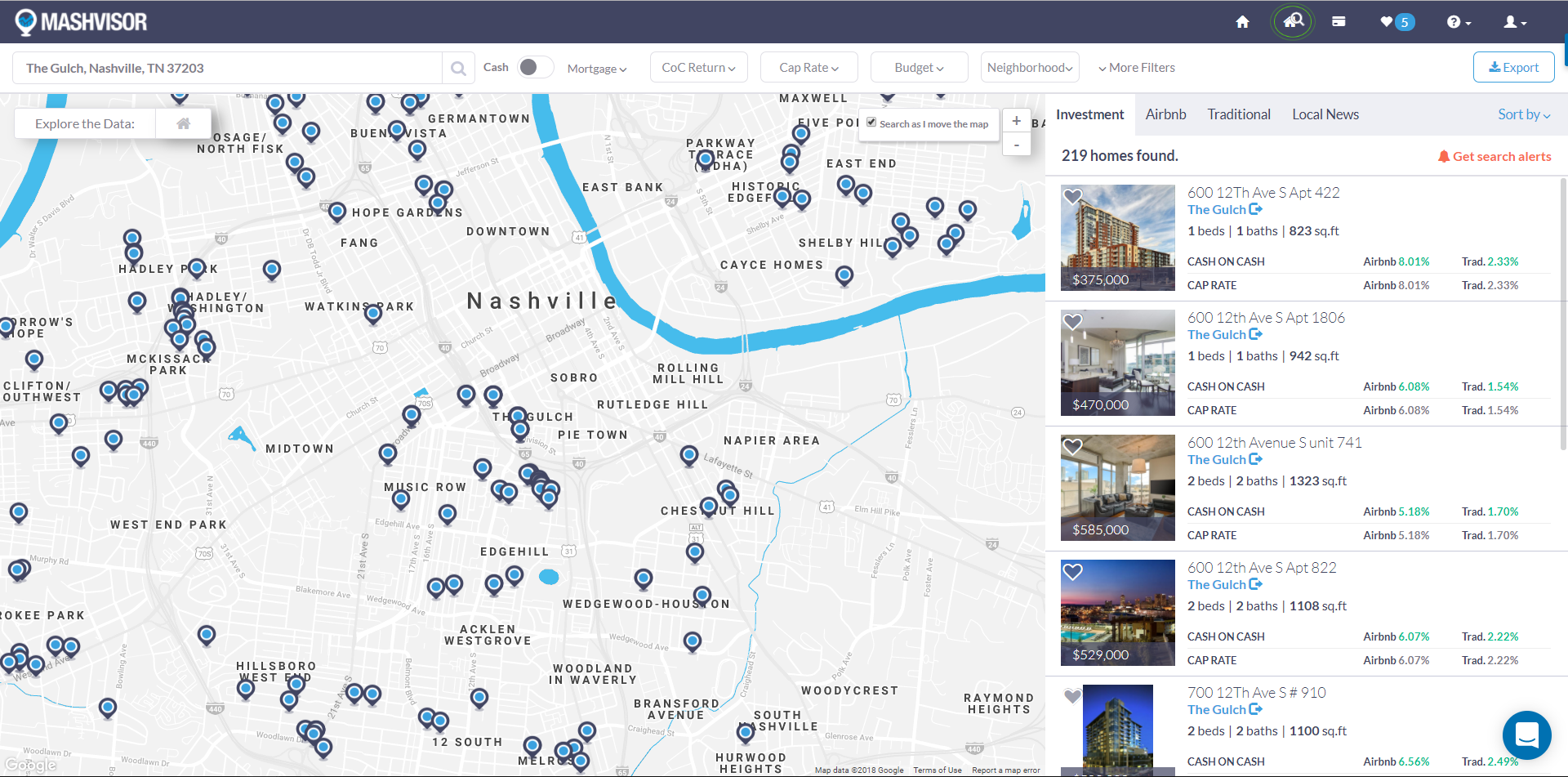
Task: Open listing 700 12Th Ave S # 910
Action: (x=1256, y=693)
